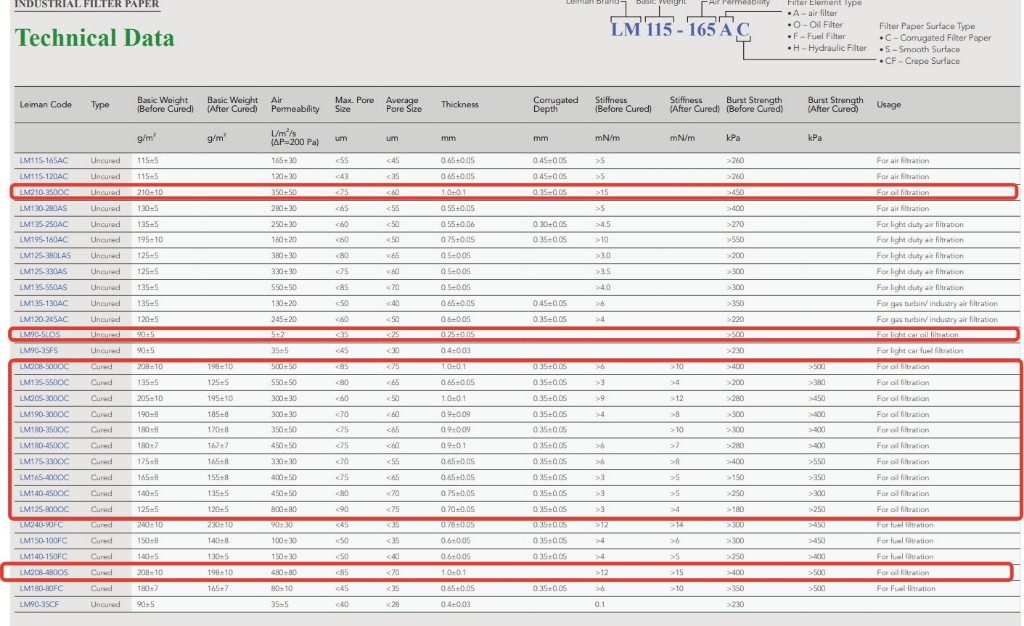Select 'Burst Strength (Before Cured)' column header
The image size is (1024, 626).
[754, 104]
